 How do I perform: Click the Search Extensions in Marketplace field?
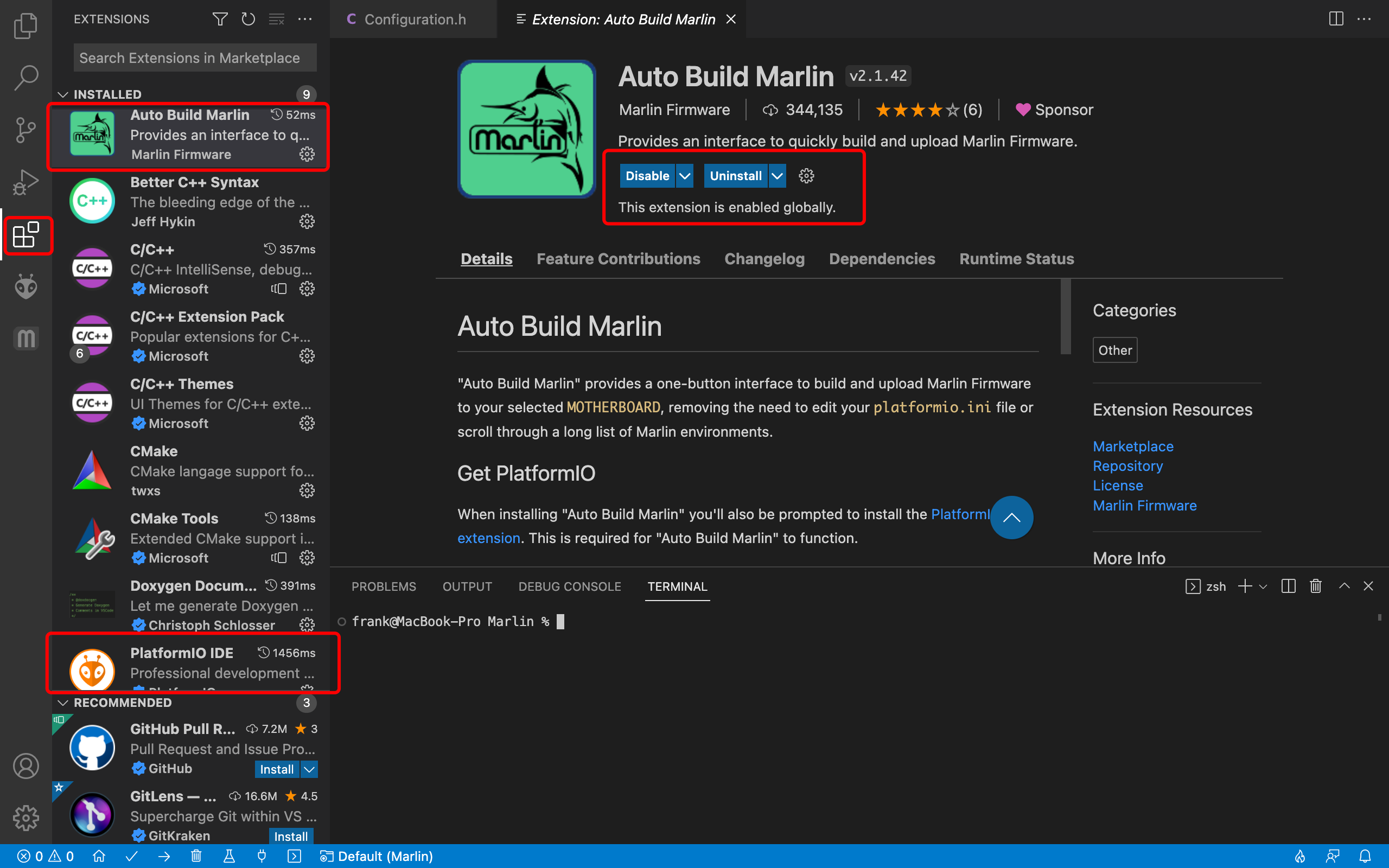click(x=195, y=58)
